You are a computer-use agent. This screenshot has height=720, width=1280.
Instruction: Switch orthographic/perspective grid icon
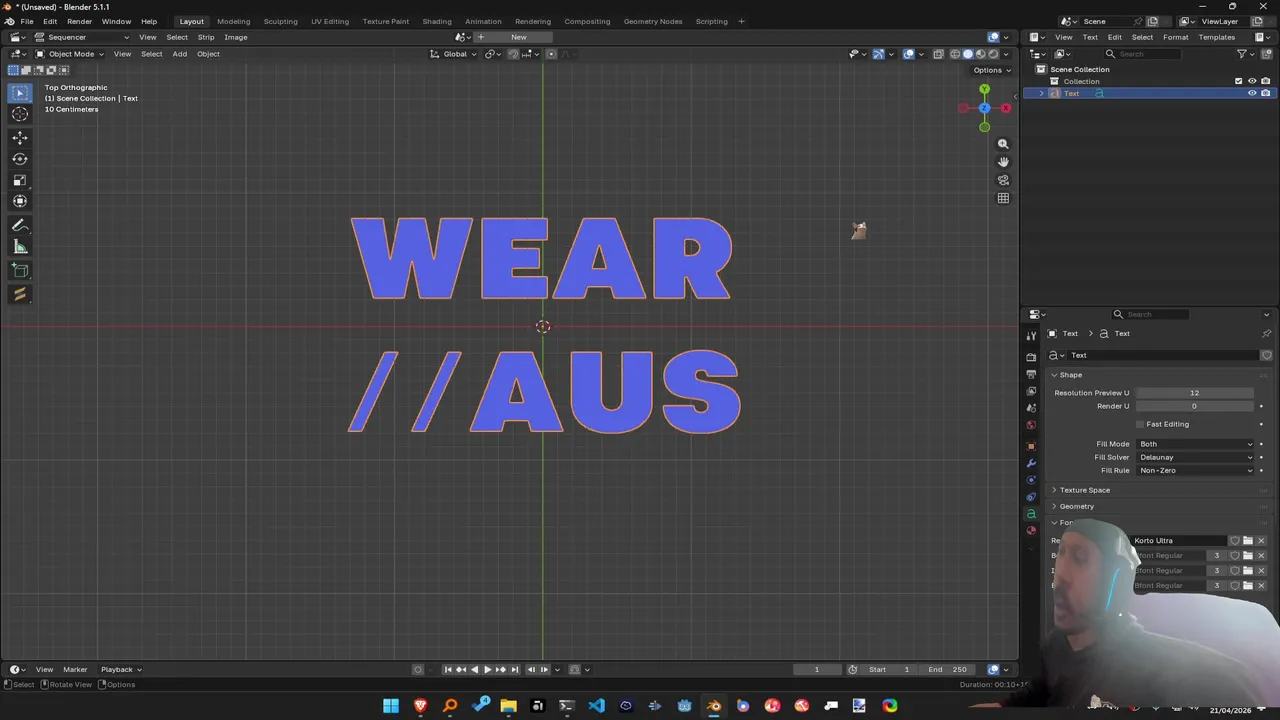(1003, 198)
